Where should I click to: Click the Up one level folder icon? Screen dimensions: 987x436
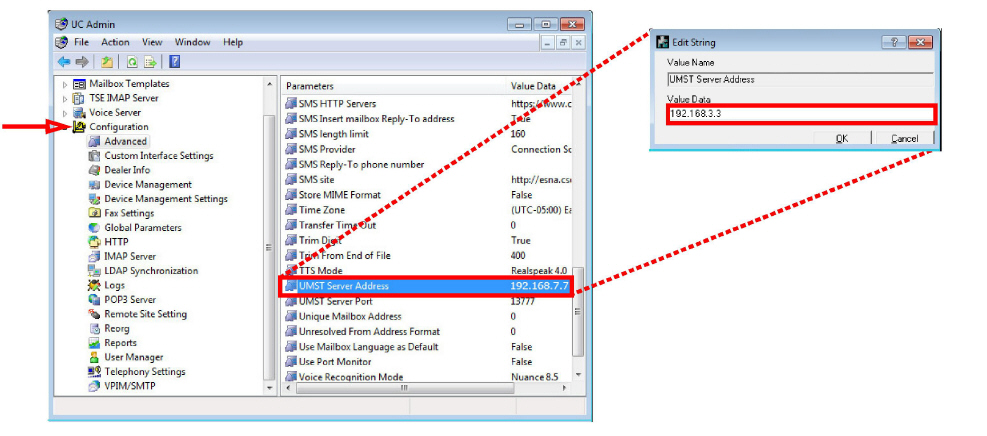[x=107, y=62]
